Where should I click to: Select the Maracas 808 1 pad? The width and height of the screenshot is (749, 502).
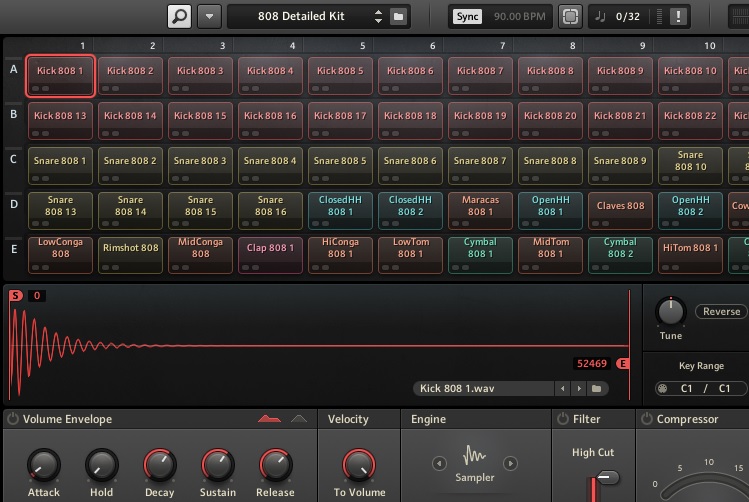(480, 211)
